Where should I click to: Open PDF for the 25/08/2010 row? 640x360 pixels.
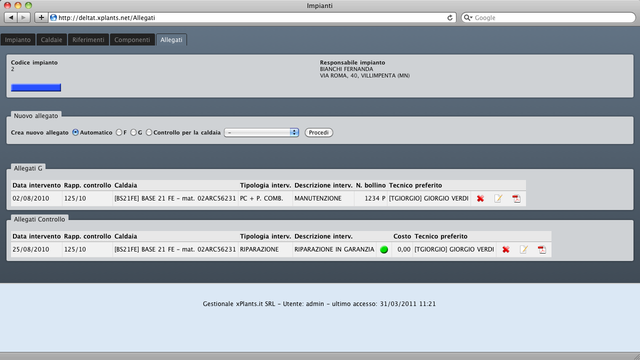542,249
